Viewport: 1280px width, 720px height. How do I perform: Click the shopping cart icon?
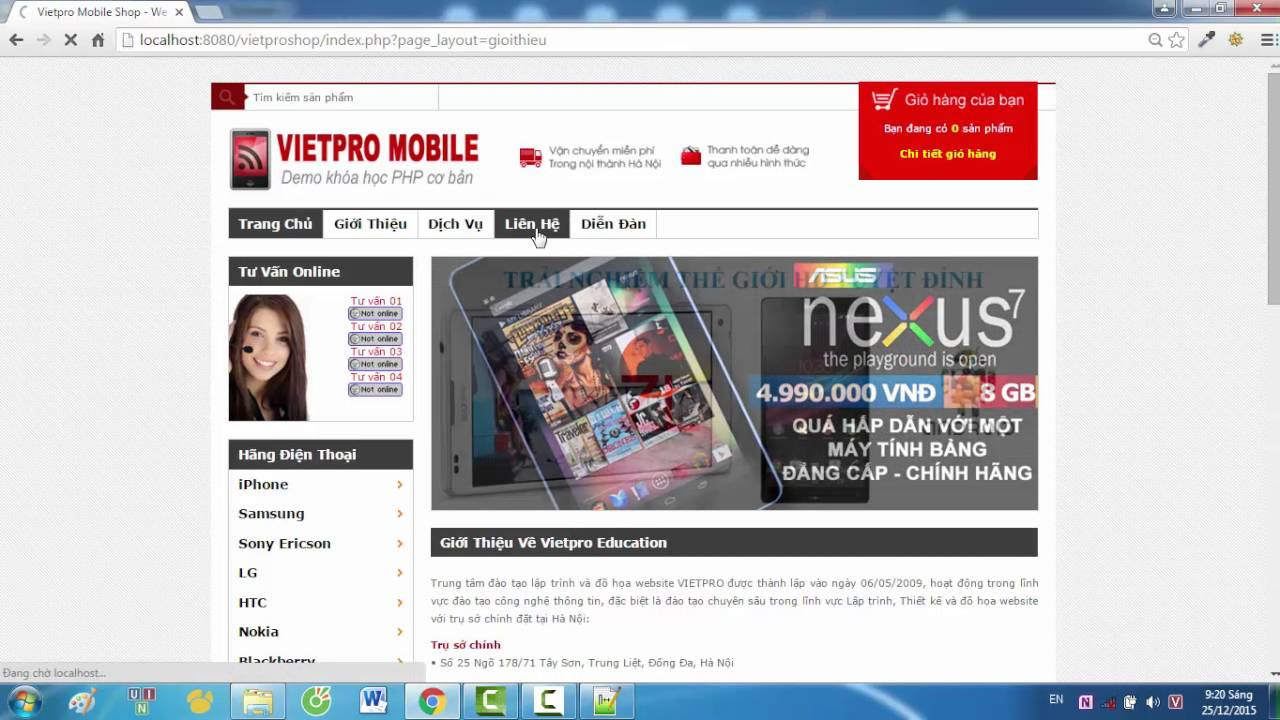point(884,99)
